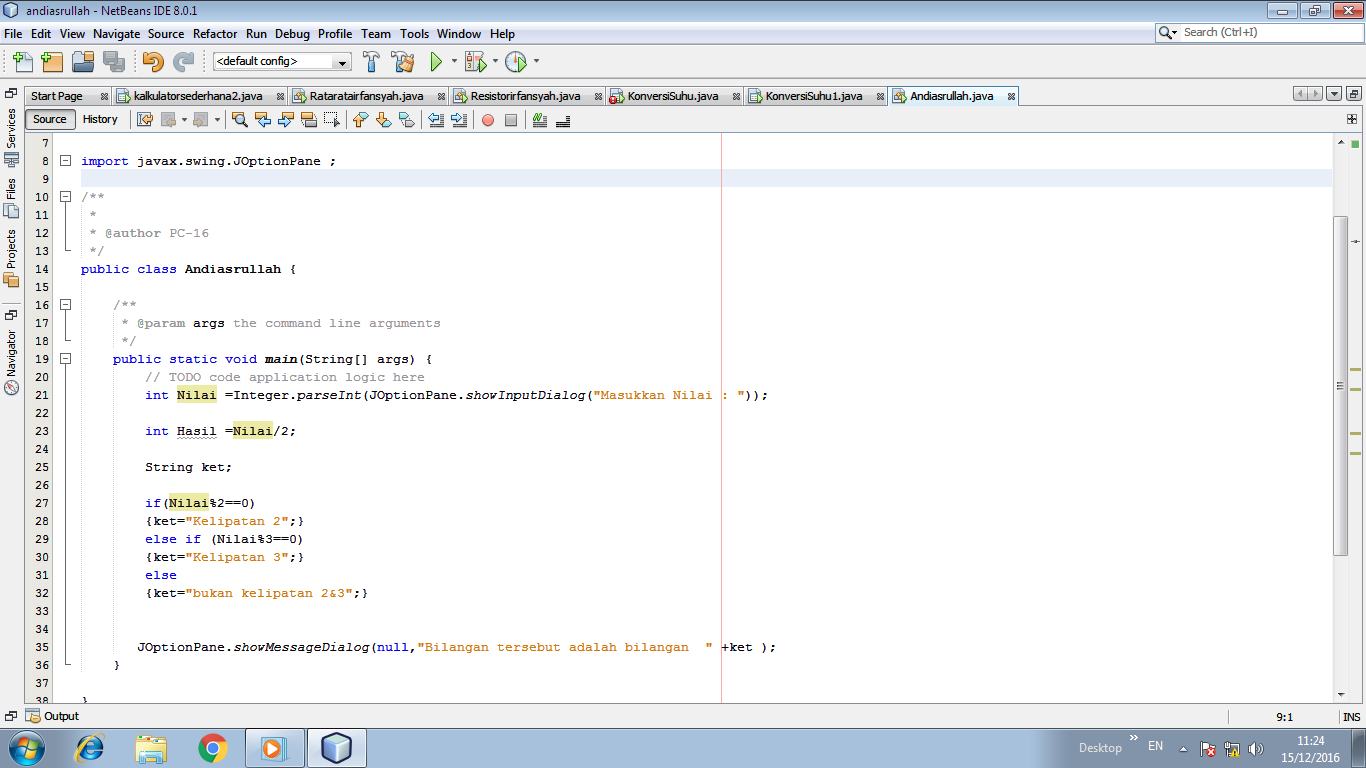Close the Andiasrullah.java tab
Image resolution: width=1366 pixels, height=768 pixels.
pyautogui.click(x=1011, y=97)
